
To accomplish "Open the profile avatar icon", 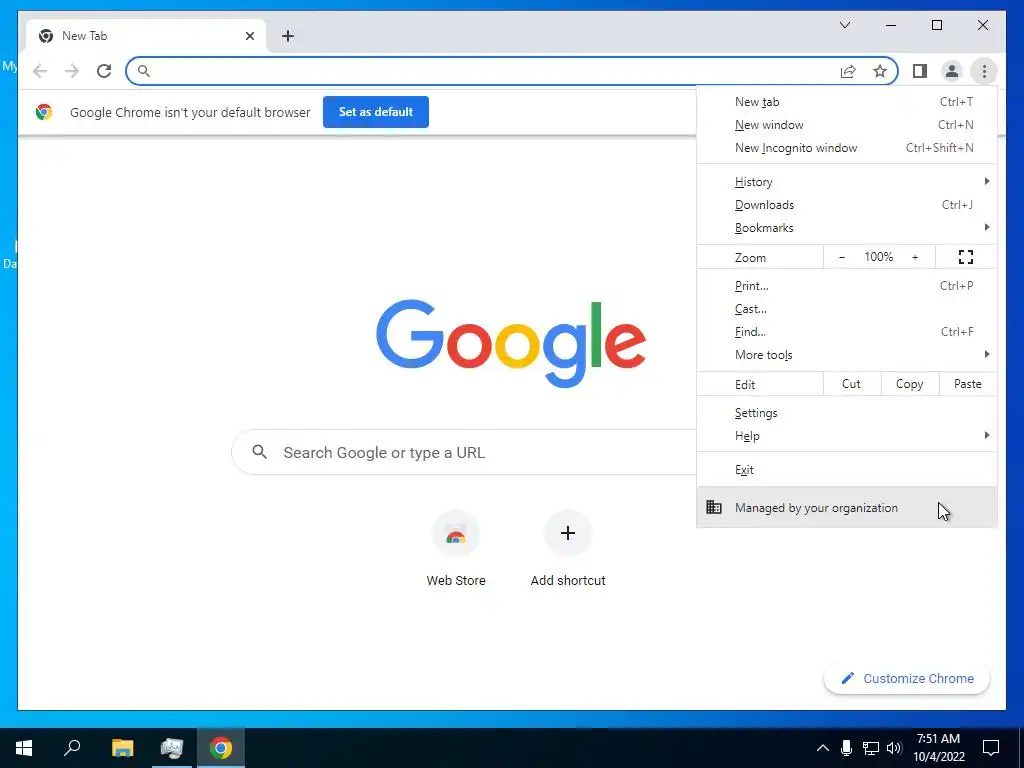I will (952, 71).
